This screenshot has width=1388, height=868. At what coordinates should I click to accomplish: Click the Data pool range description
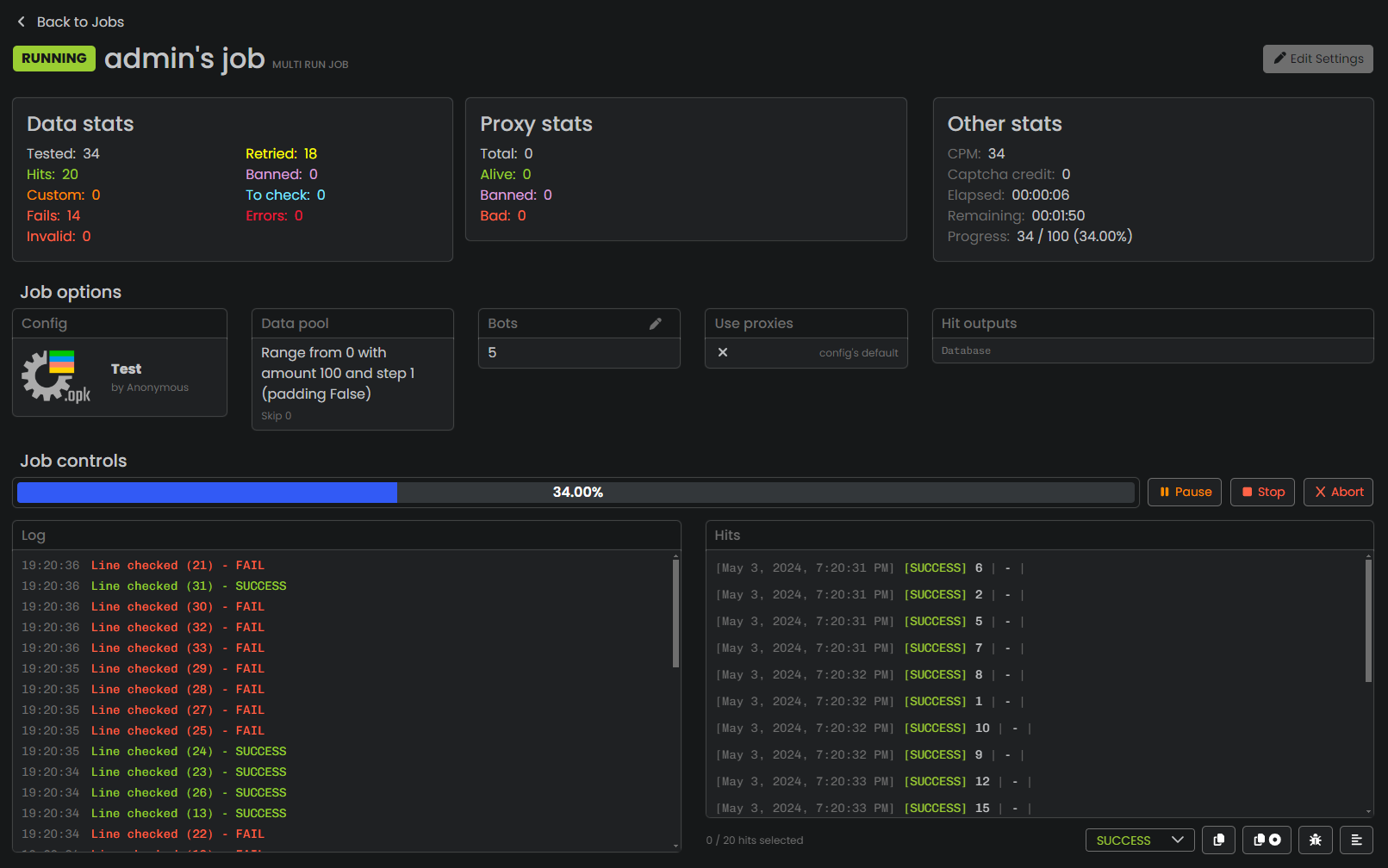pos(339,374)
